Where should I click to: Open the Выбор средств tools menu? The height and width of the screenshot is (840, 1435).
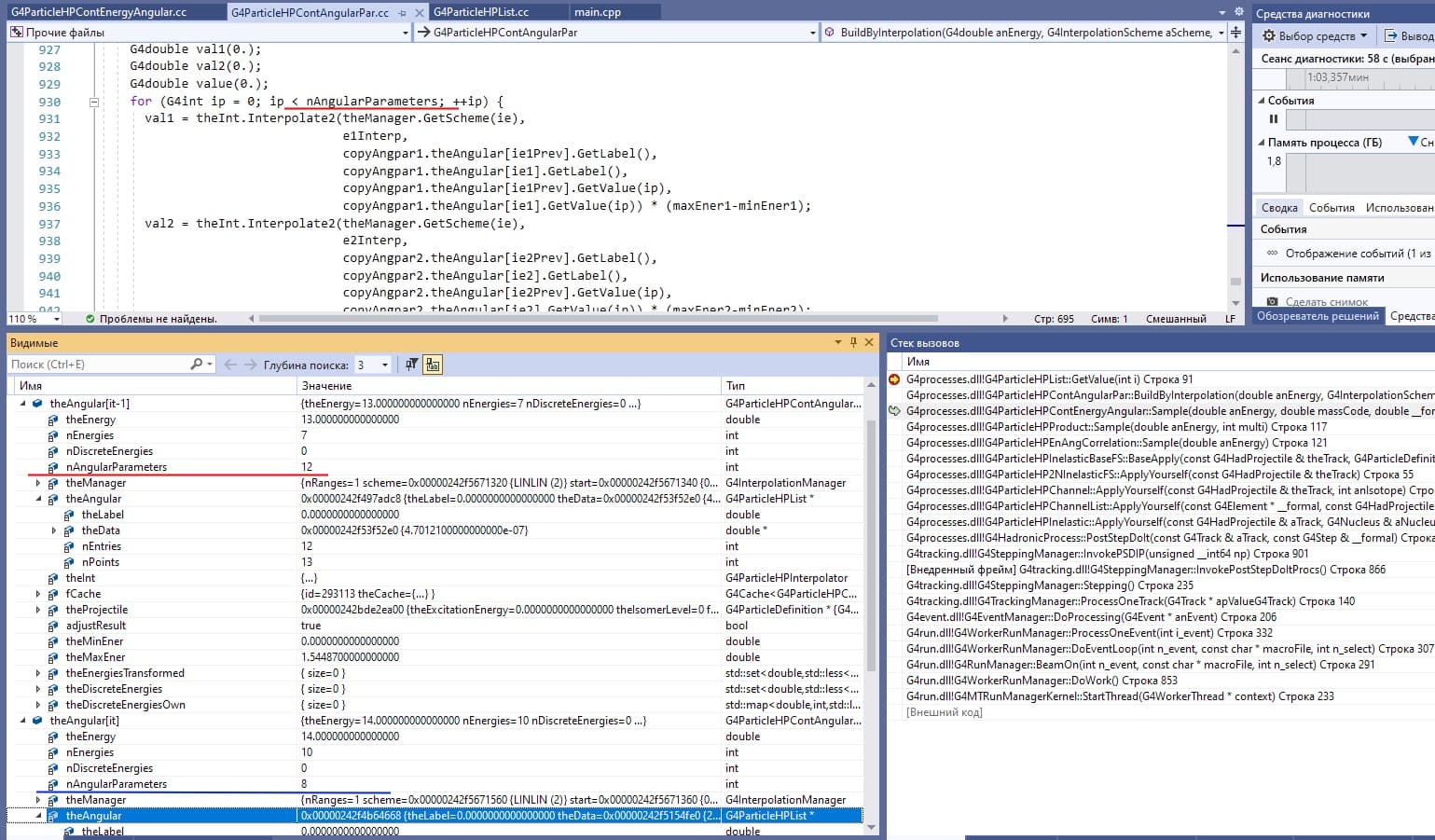[x=1315, y=36]
